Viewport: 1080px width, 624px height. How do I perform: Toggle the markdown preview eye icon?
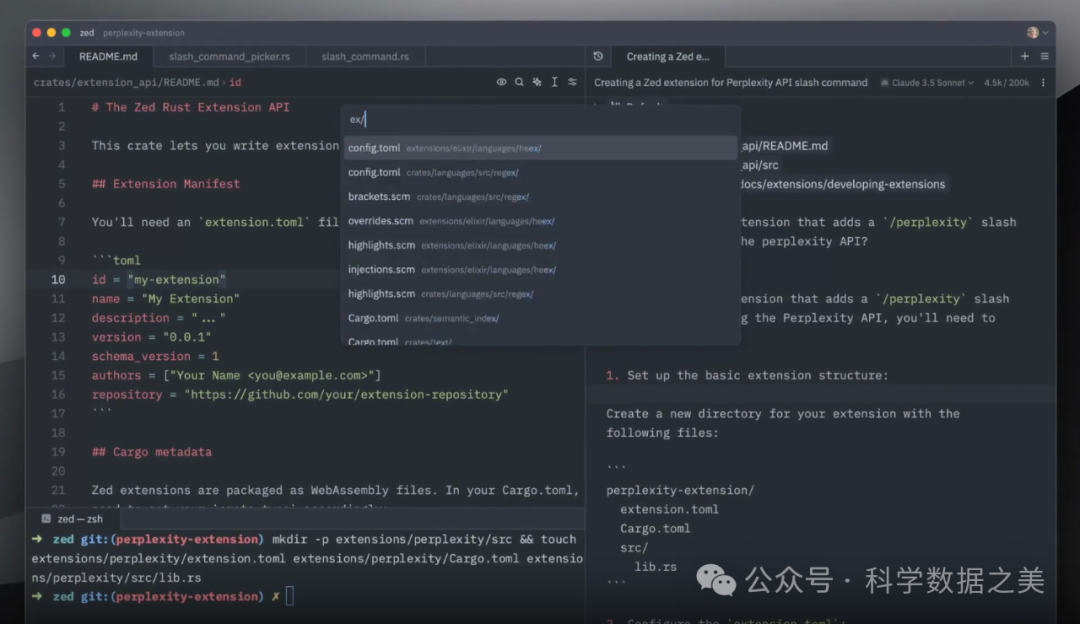501,82
